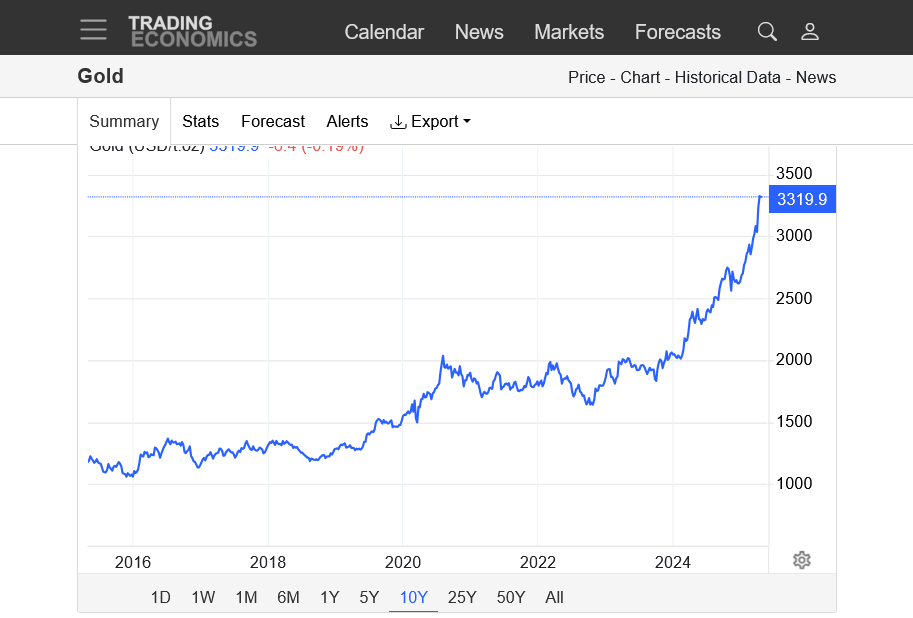Image resolution: width=913 pixels, height=618 pixels.
Task: Expand the Export dropdown
Action: coord(430,121)
